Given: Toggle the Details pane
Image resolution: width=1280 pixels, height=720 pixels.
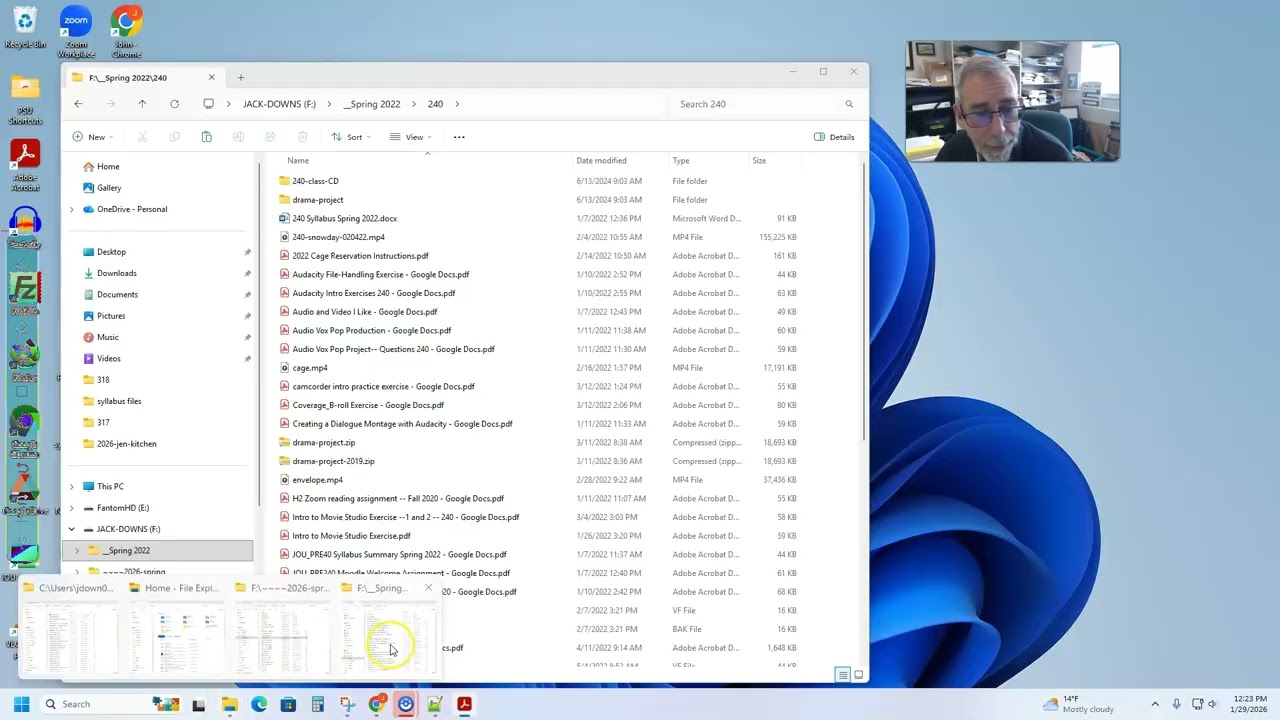Looking at the screenshot, I should click(x=834, y=137).
